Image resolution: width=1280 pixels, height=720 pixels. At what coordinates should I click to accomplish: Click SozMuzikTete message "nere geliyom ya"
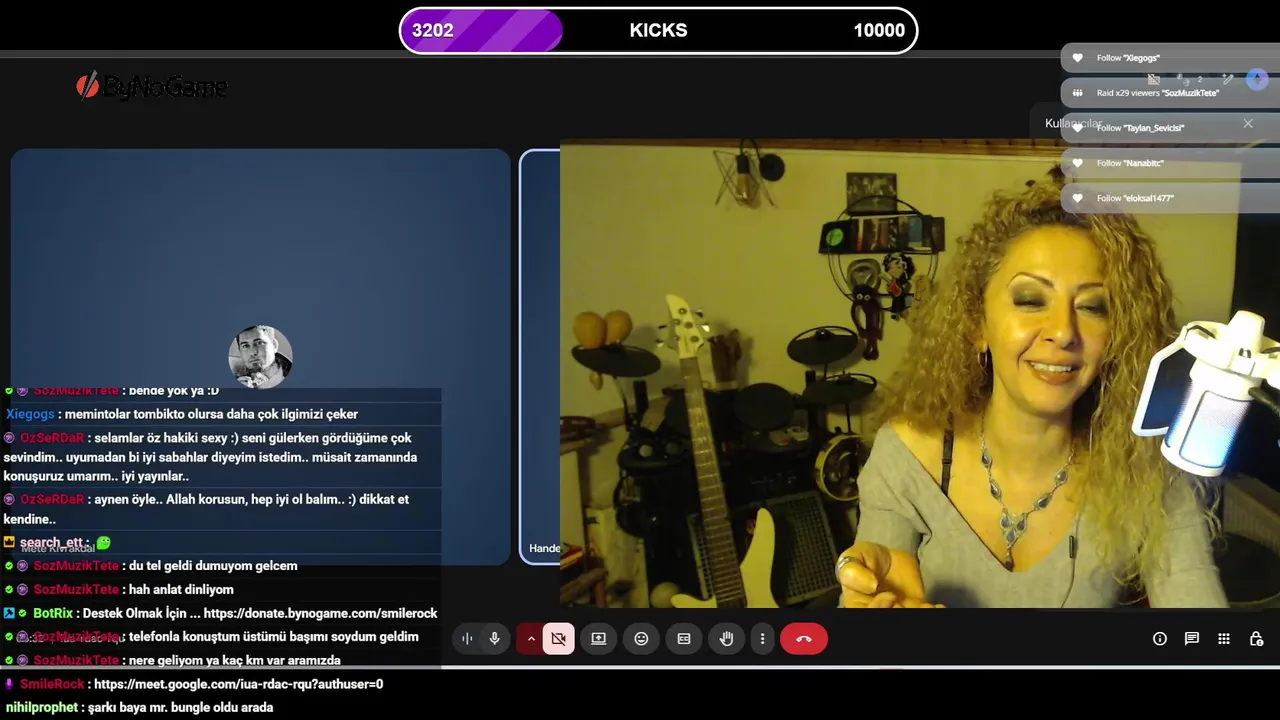[235, 660]
